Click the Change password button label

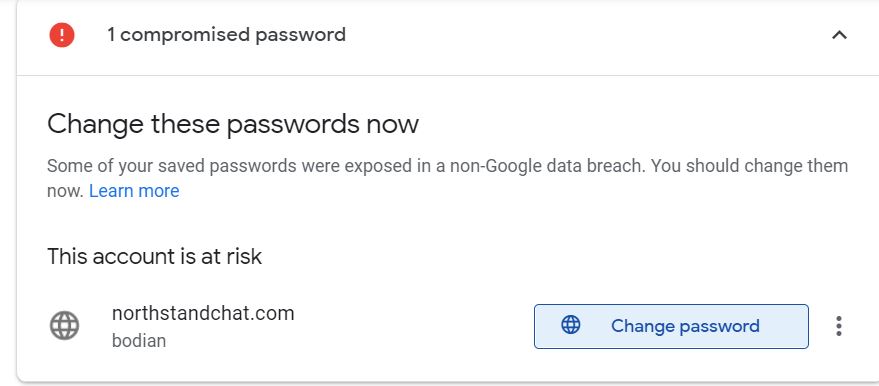tap(685, 325)
